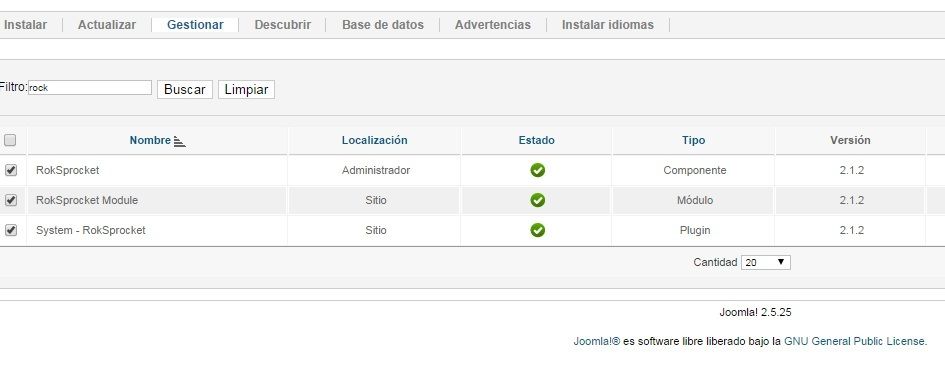Open the Base de datos tab
Image resolution: width=945 pixels, height=384 pixels.
(x=383, y=25)
